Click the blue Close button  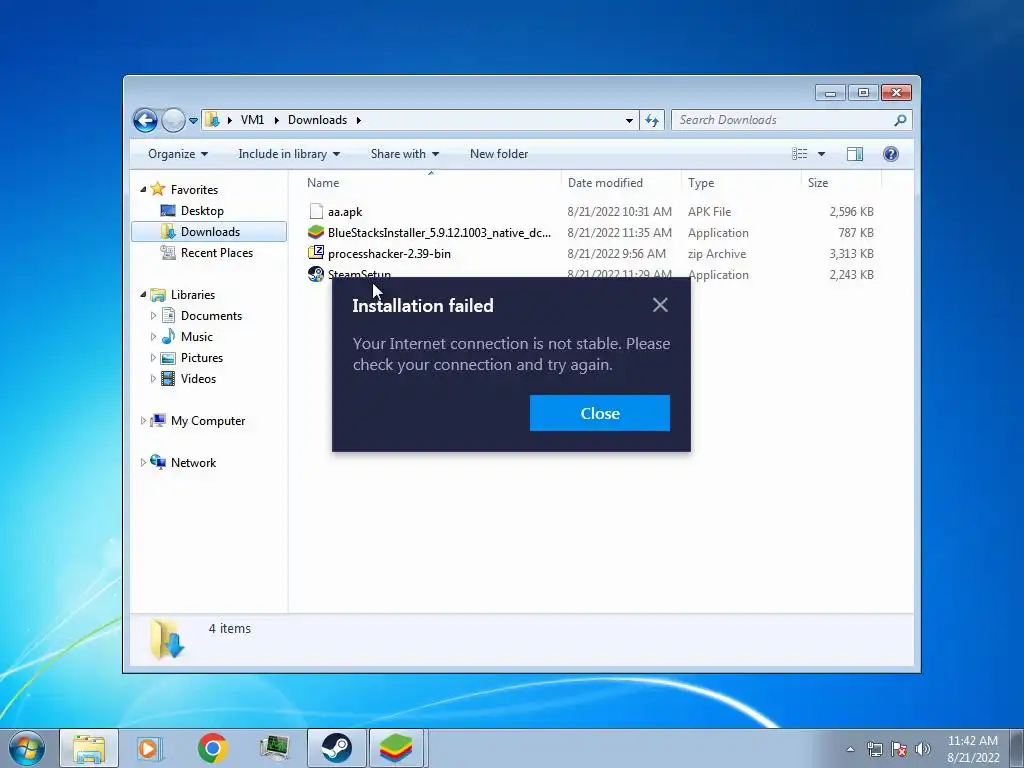click(600, 413)
